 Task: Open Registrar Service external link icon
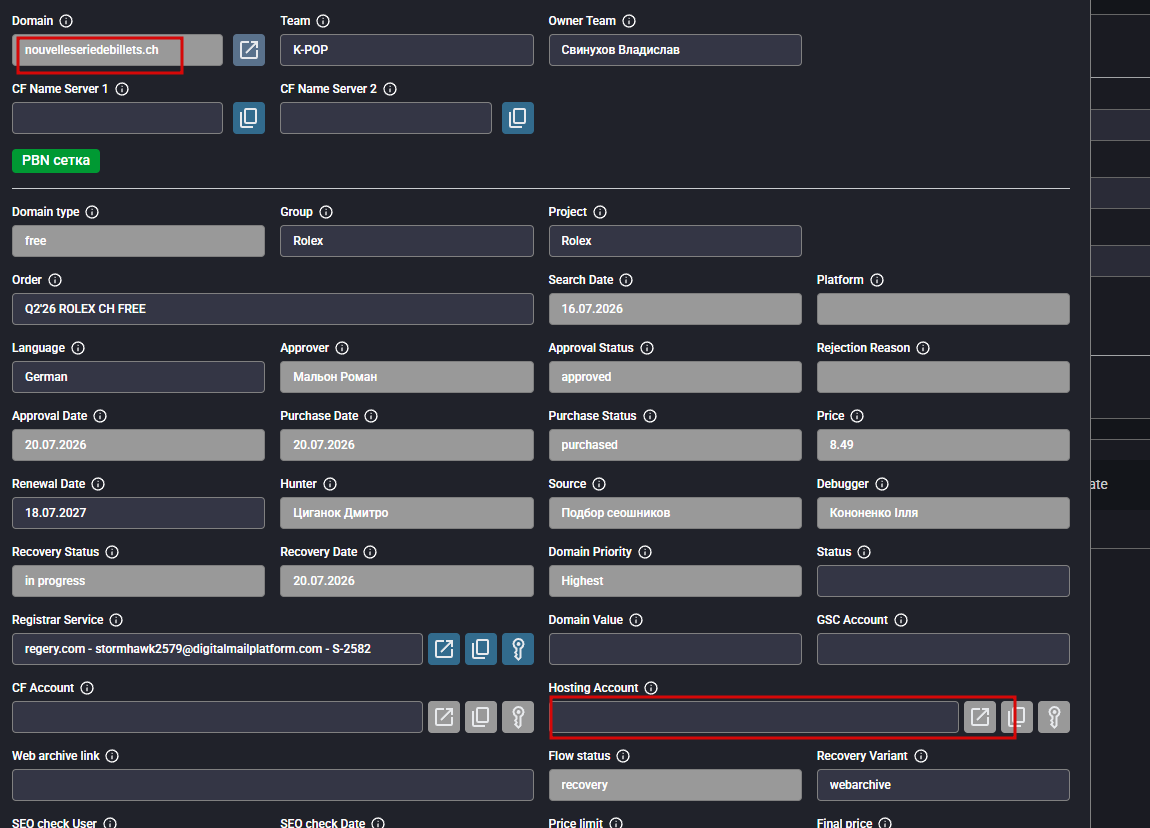point(444,649)
